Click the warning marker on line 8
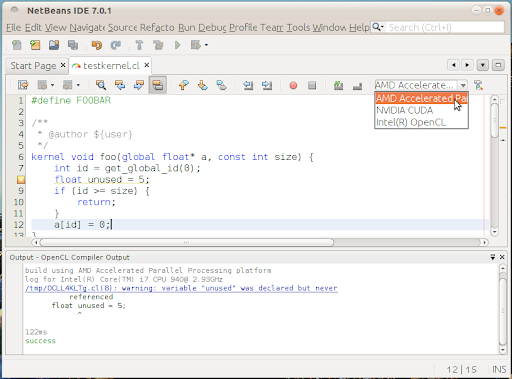512x379 pixels. click(x=21, y=180)
